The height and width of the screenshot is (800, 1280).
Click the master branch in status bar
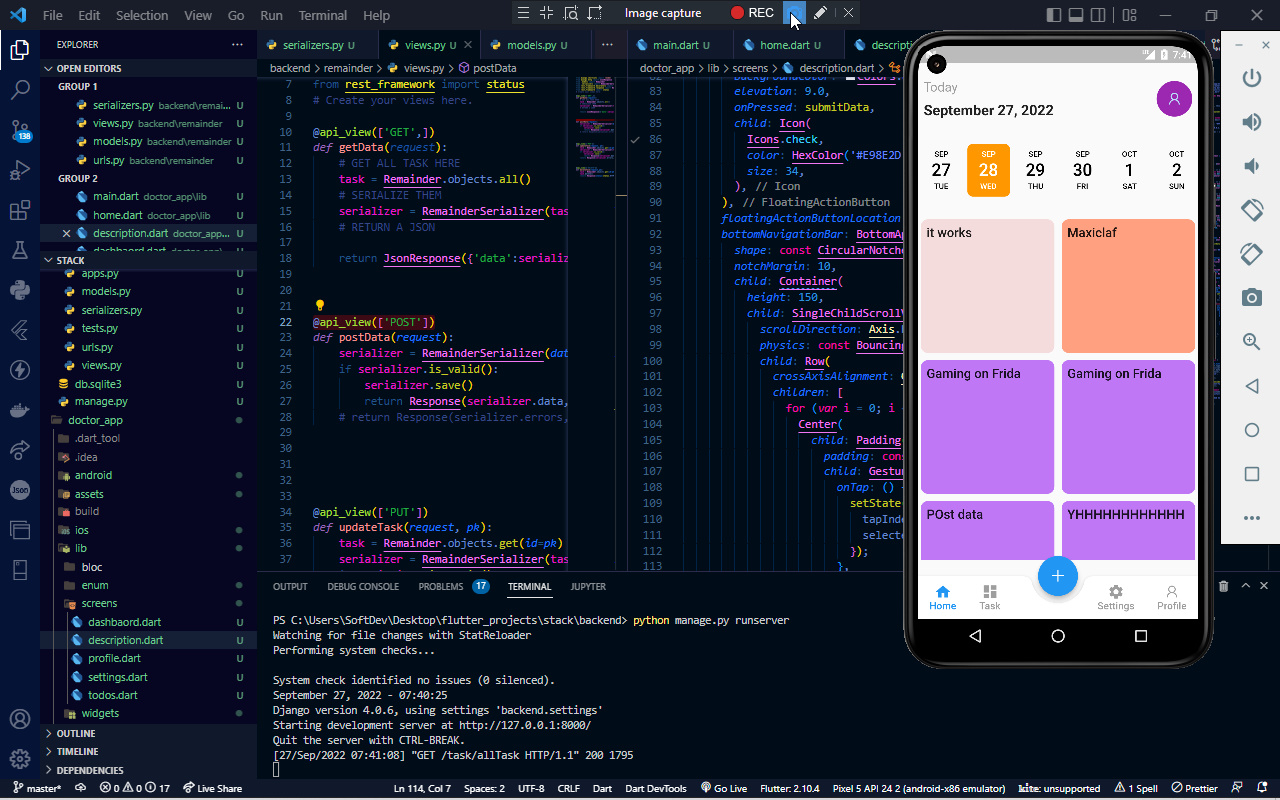pos(38,788)
